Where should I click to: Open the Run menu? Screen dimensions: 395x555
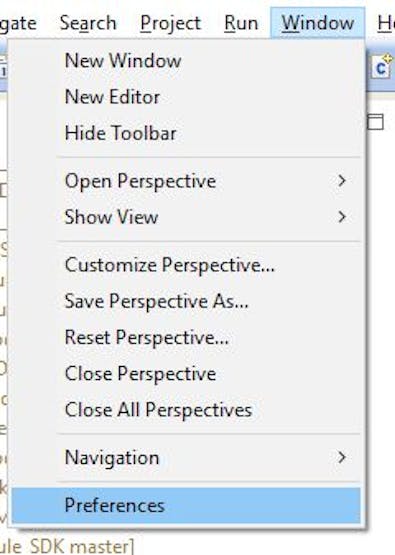[x=241, y=23]
